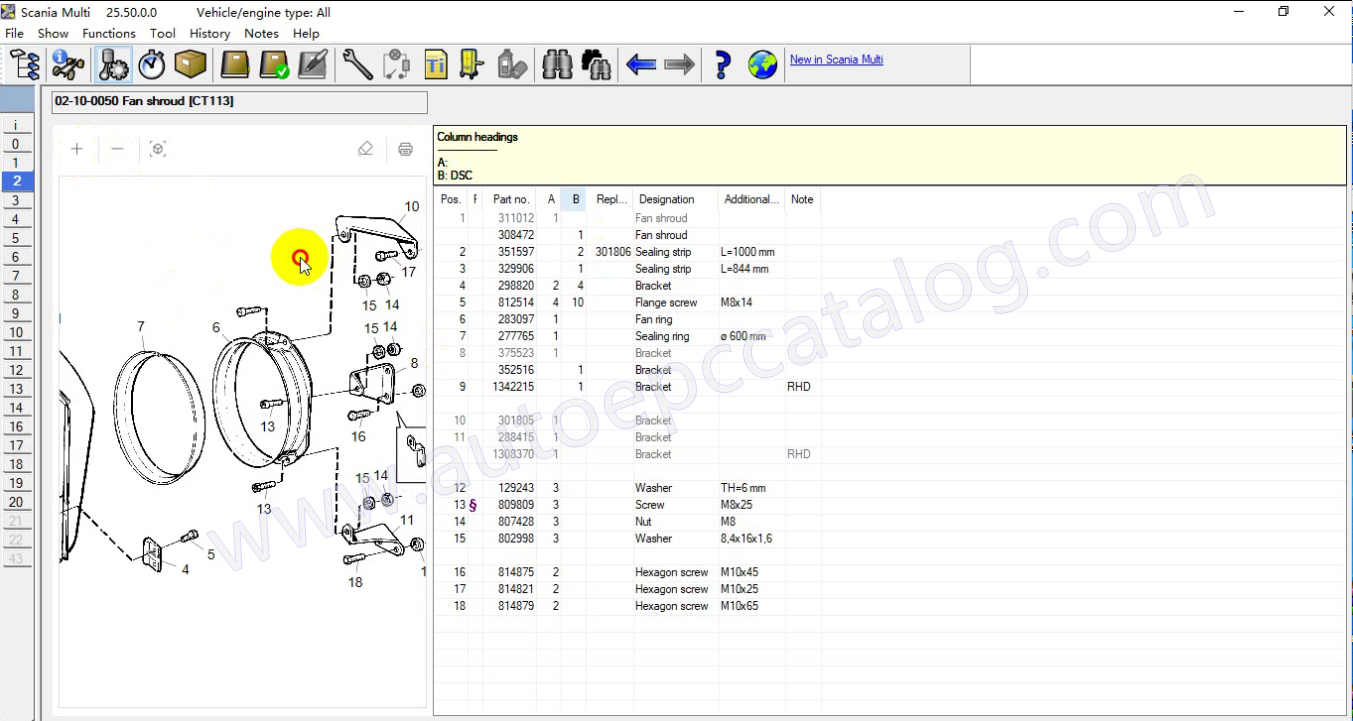Click the Pos. column header
The image size is (1353, 721).
(x=451, y=199)
